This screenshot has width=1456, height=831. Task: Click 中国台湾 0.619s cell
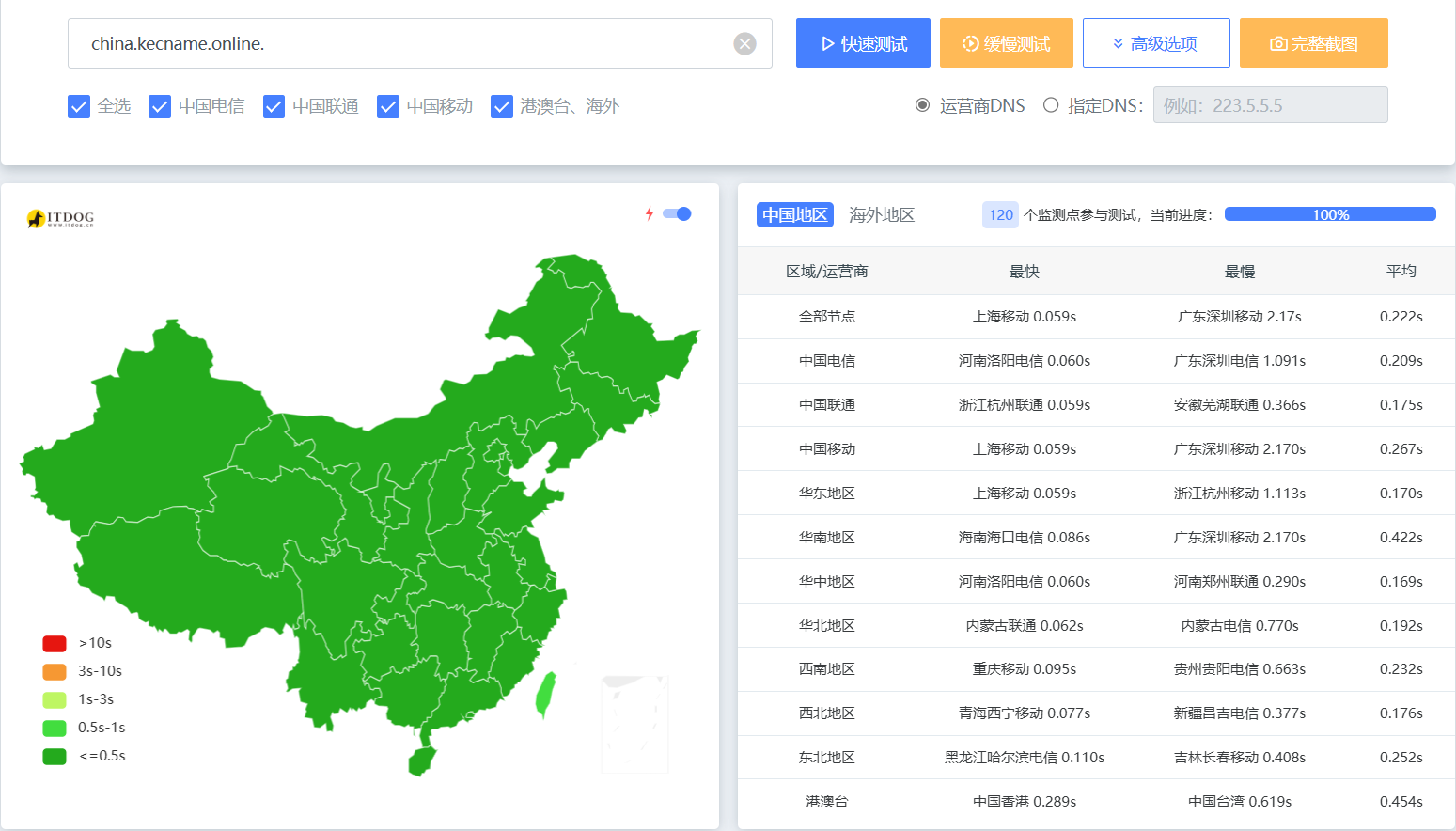click(x=1240, y=802)
